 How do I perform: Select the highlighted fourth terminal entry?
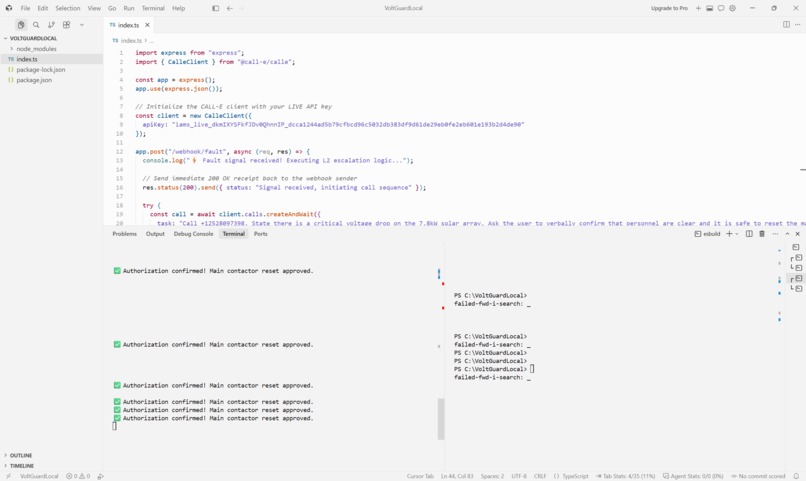tap(796, 278)
